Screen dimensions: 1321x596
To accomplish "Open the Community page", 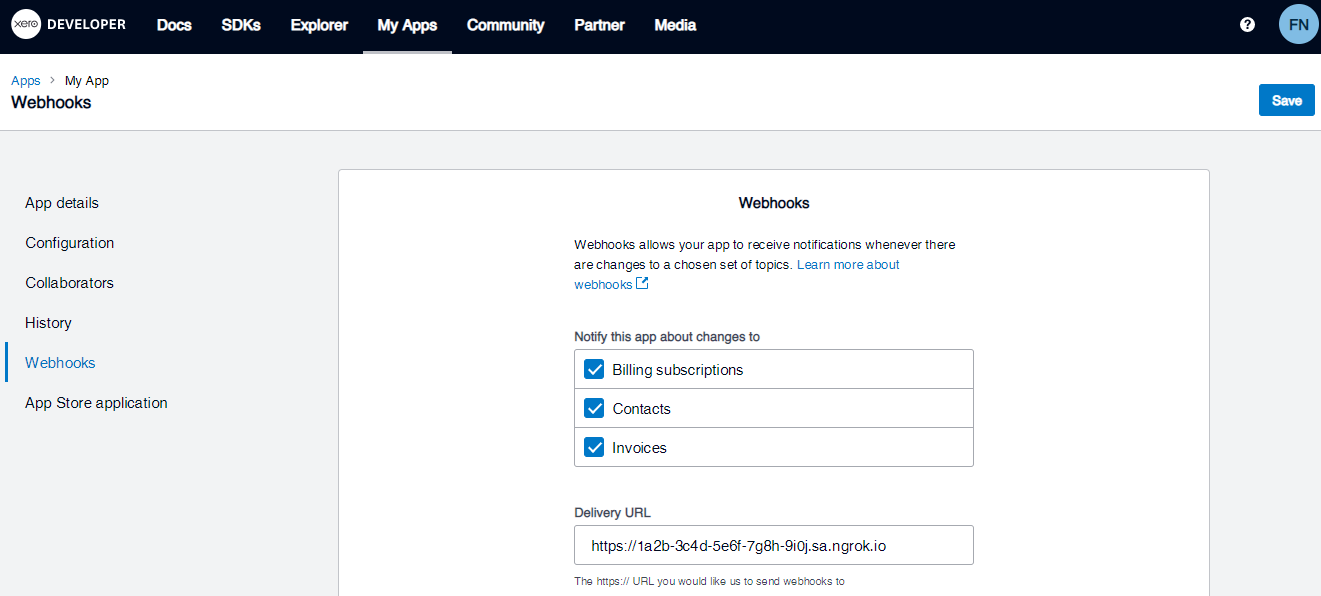I will coord(505,25).
